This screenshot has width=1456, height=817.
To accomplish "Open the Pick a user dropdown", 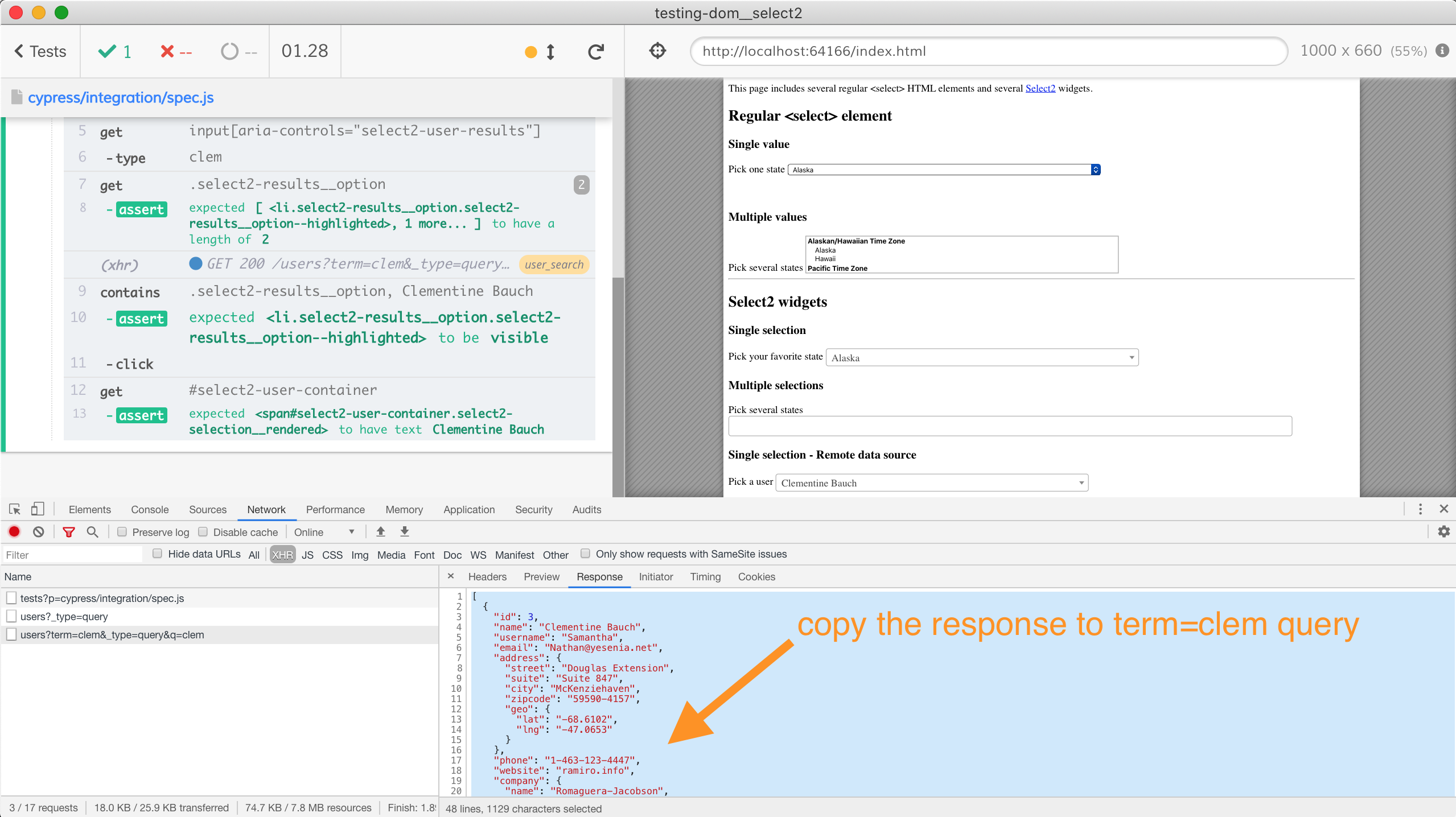I will [931, 482].
